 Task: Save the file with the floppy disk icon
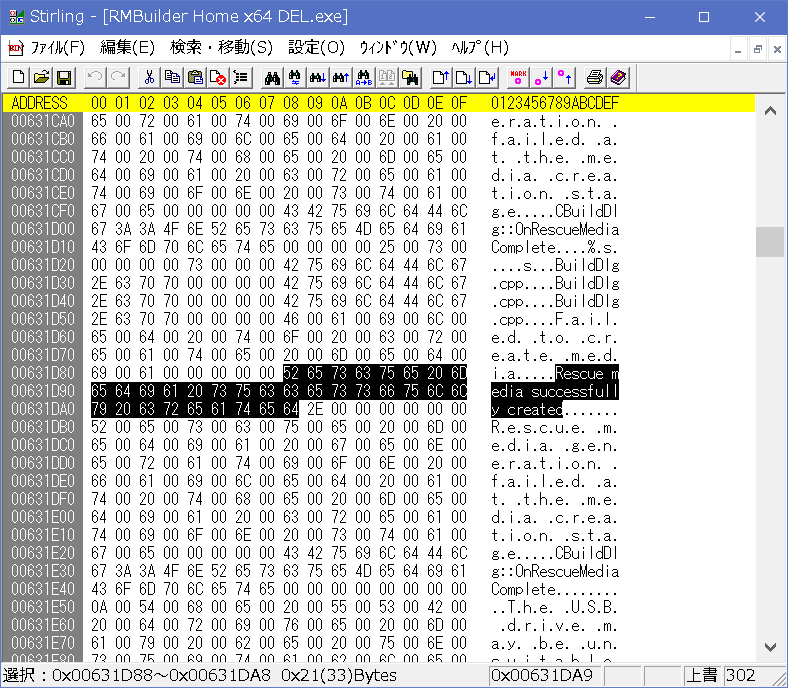[x=64, y=77]
